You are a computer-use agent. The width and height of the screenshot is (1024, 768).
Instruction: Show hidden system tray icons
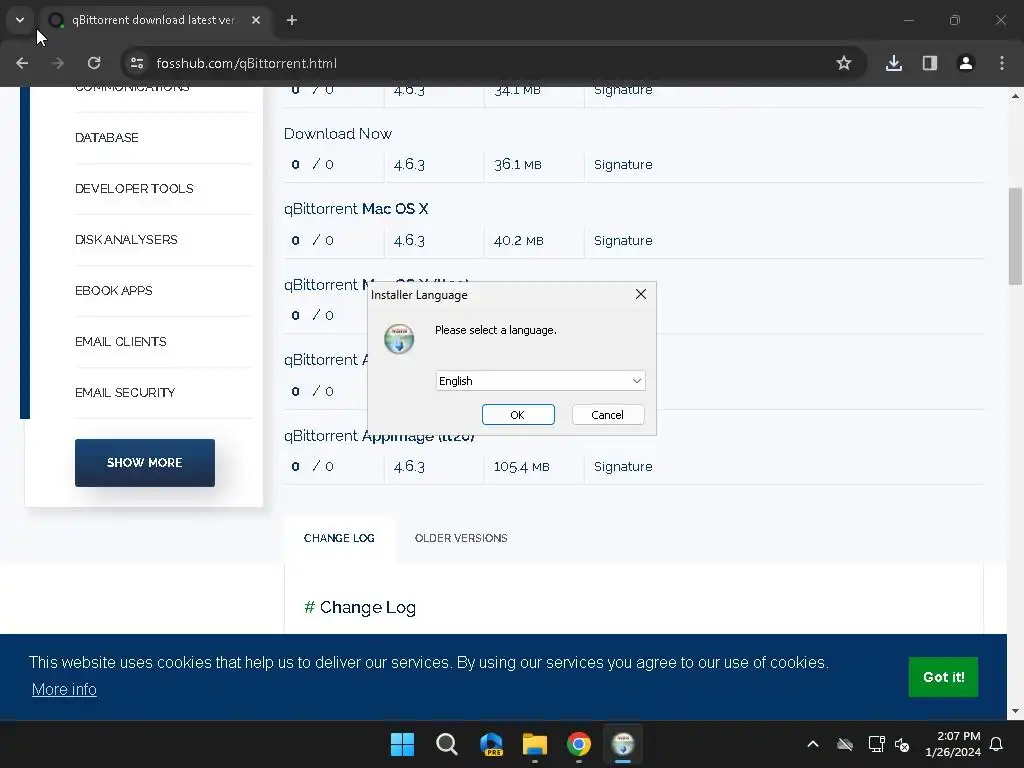[813, 744]
